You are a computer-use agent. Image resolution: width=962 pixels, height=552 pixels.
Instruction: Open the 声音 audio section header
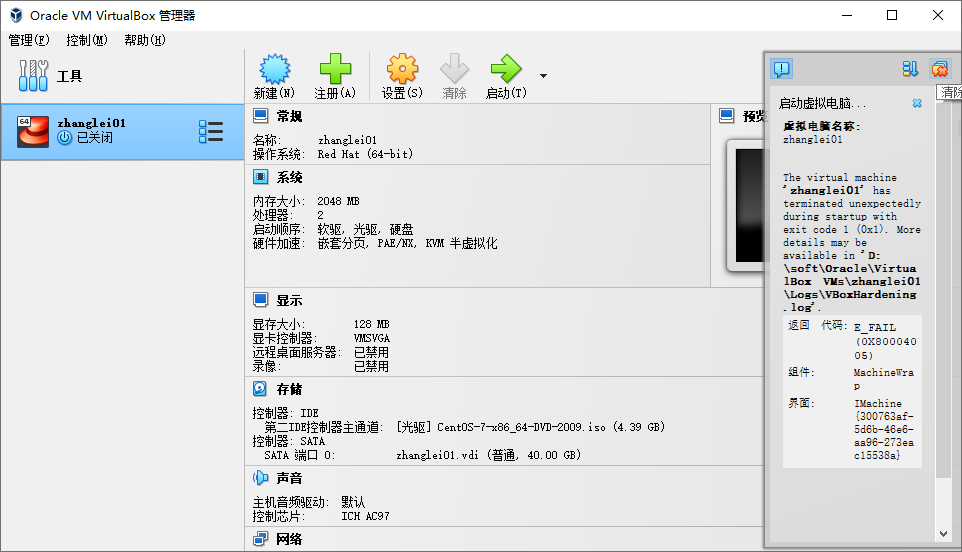tap(289, 478)
